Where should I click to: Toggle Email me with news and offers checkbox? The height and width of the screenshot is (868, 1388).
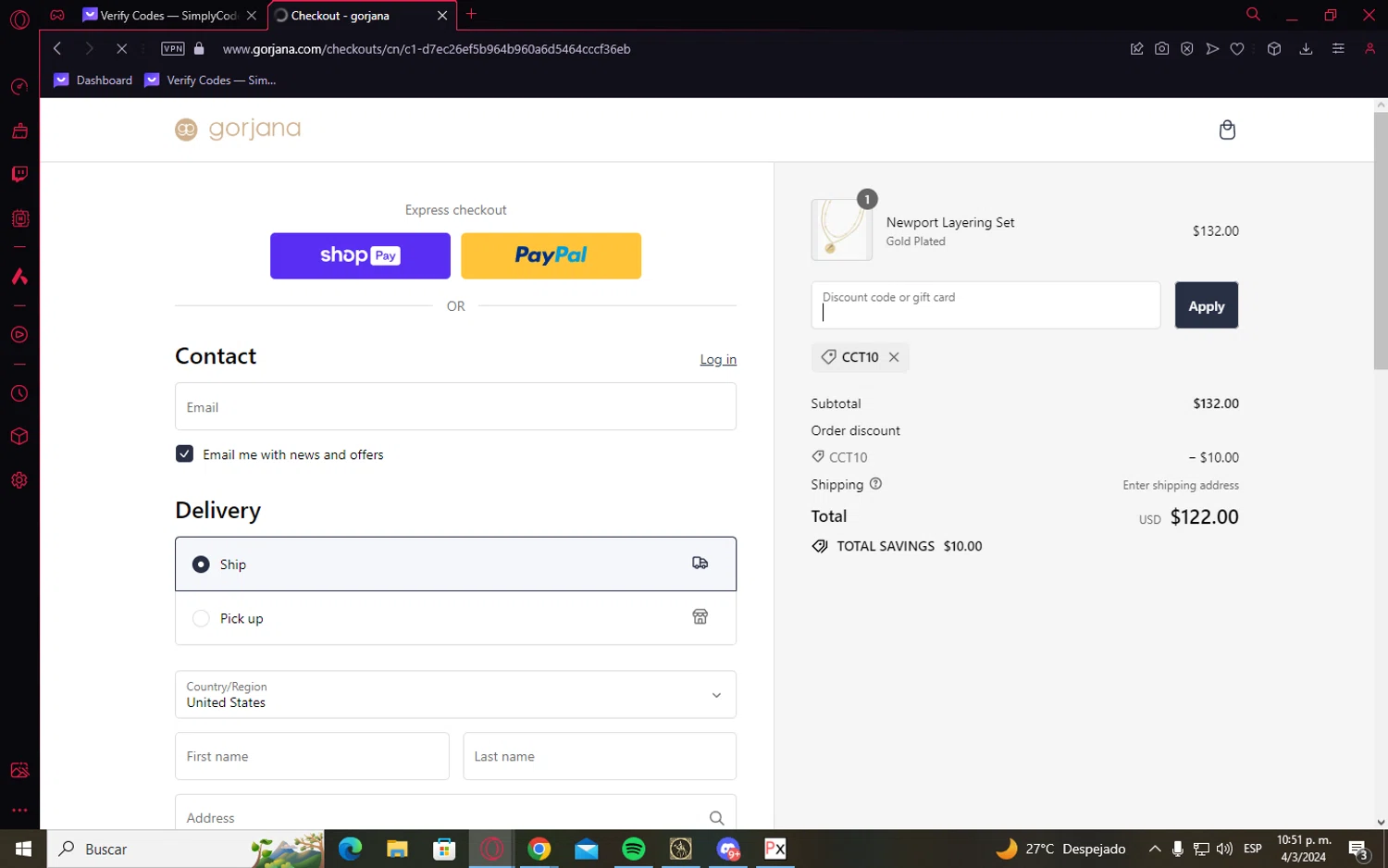pos(184,454)
